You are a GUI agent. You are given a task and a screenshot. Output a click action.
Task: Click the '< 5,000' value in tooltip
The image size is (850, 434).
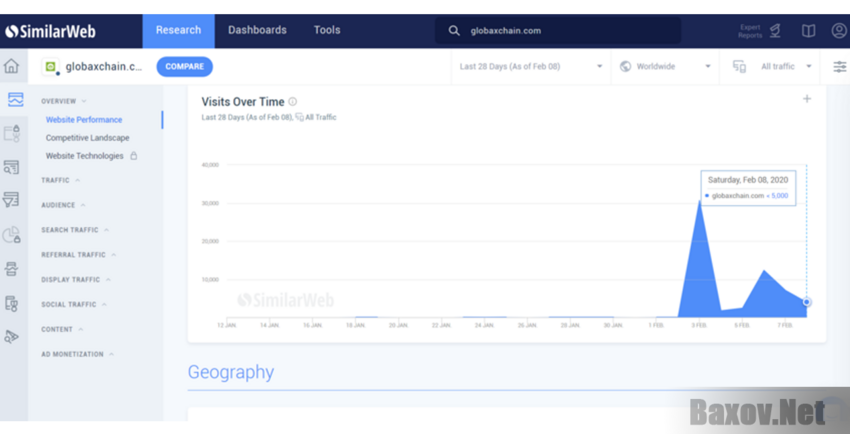[x=777, y=196]
